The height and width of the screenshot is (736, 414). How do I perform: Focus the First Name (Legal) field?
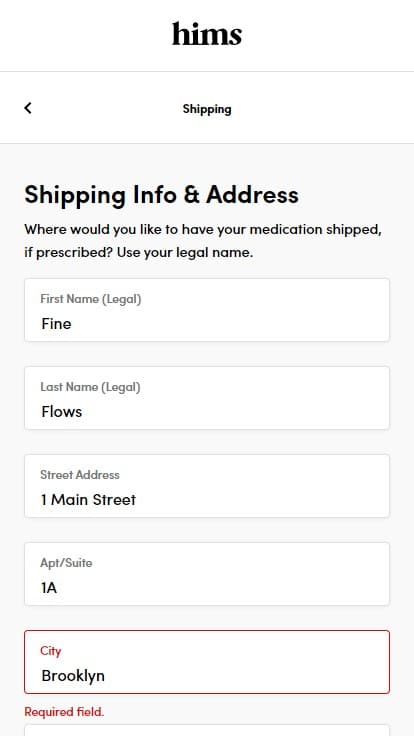click(207, 310)
